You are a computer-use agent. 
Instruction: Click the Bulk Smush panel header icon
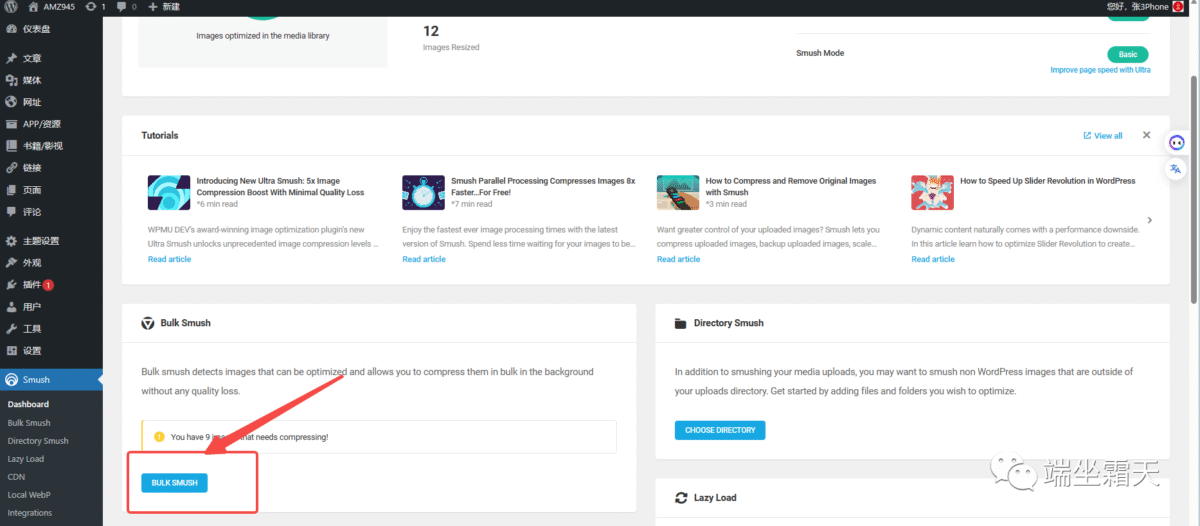148,323
